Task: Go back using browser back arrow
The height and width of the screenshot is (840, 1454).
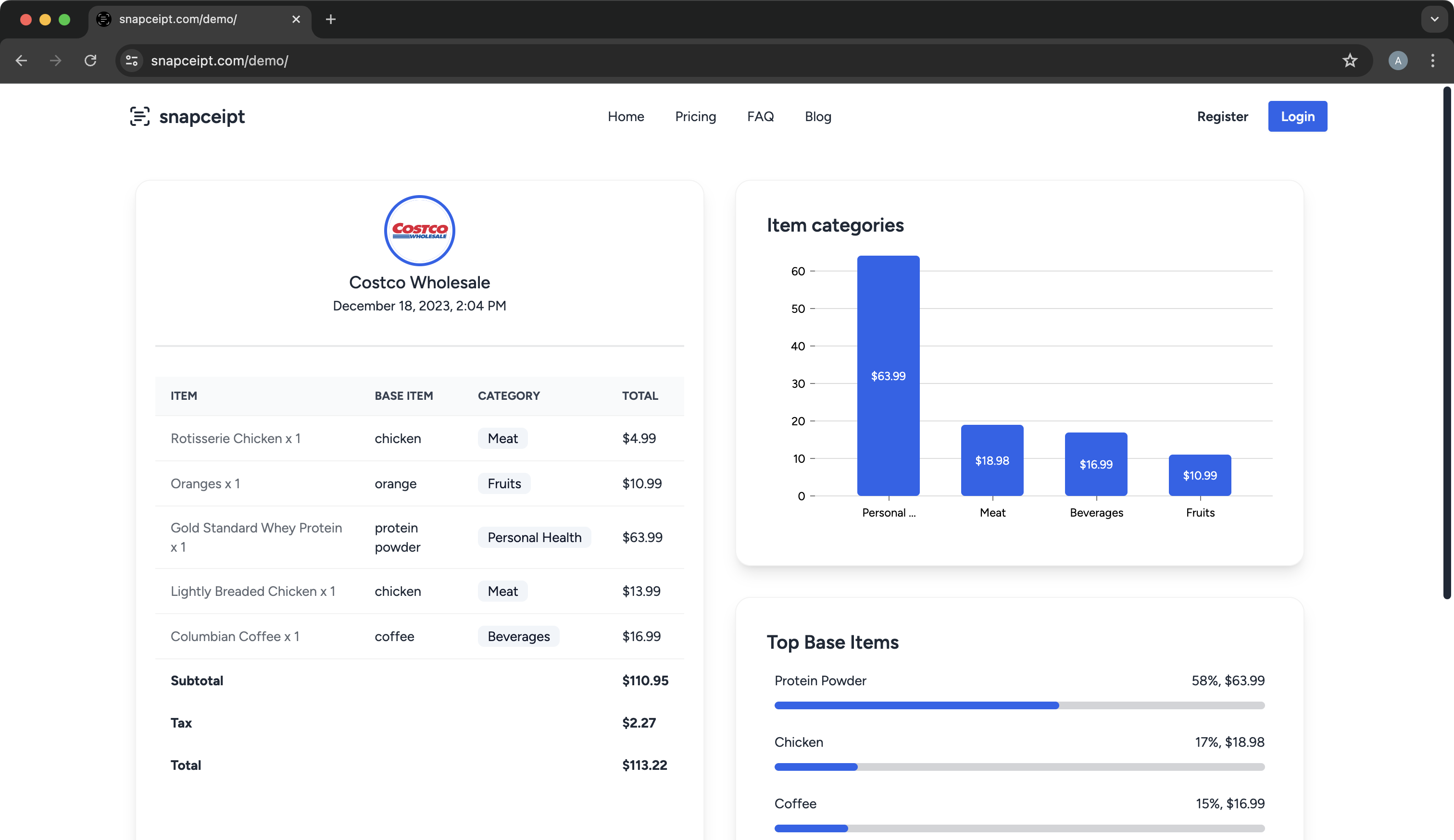Action: pos(21,61)
